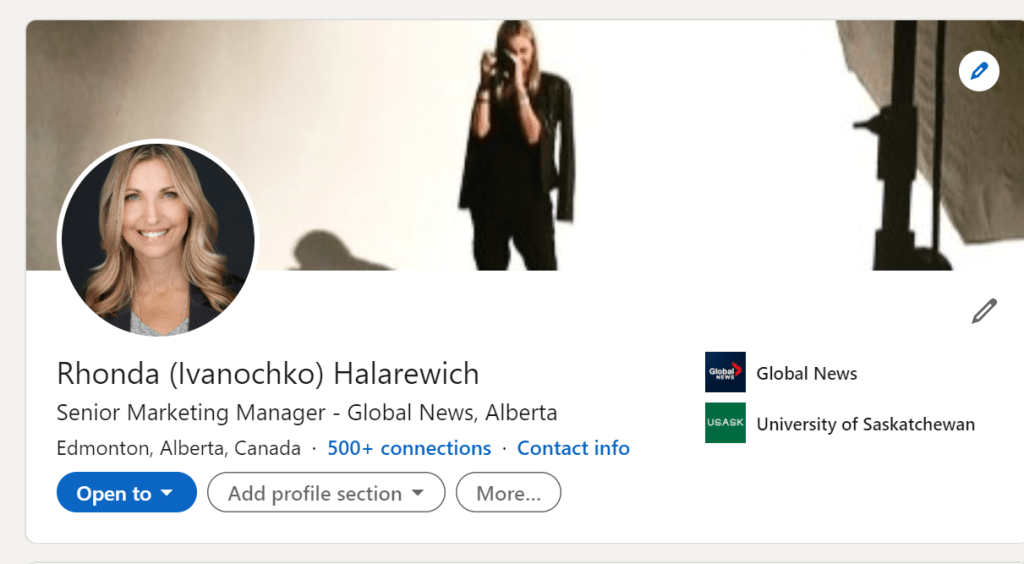The height and width of the screenshot is (564, 1024).
Task: Click the photographer figure in the banner
Action: [517, 150]
